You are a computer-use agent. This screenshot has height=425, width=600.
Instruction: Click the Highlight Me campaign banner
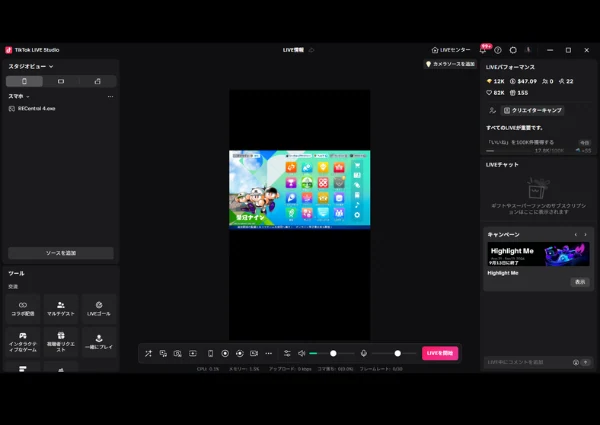(x=538, y=254)
